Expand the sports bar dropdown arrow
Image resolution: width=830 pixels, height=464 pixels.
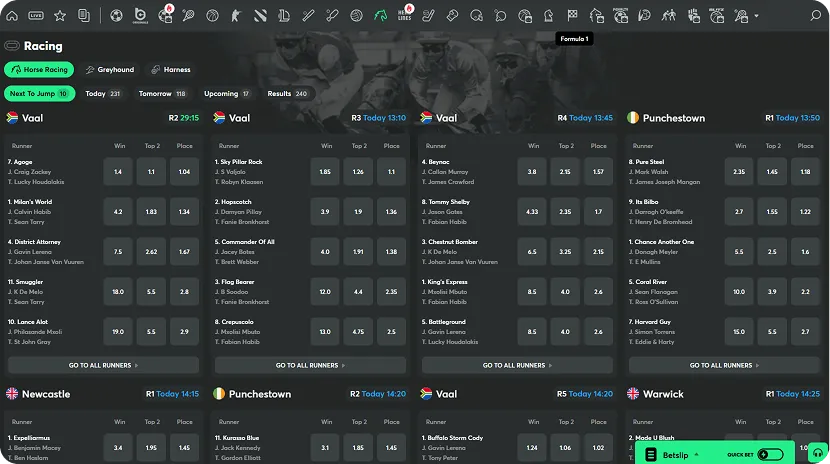click(x=756, y=16)
